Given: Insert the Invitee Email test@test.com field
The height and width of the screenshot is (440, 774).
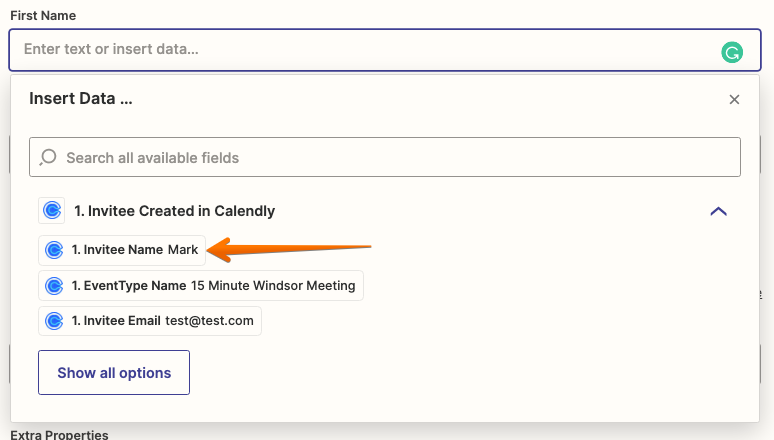Looking at the screenshot, I should pyautogui.click(x=150, y=321).
